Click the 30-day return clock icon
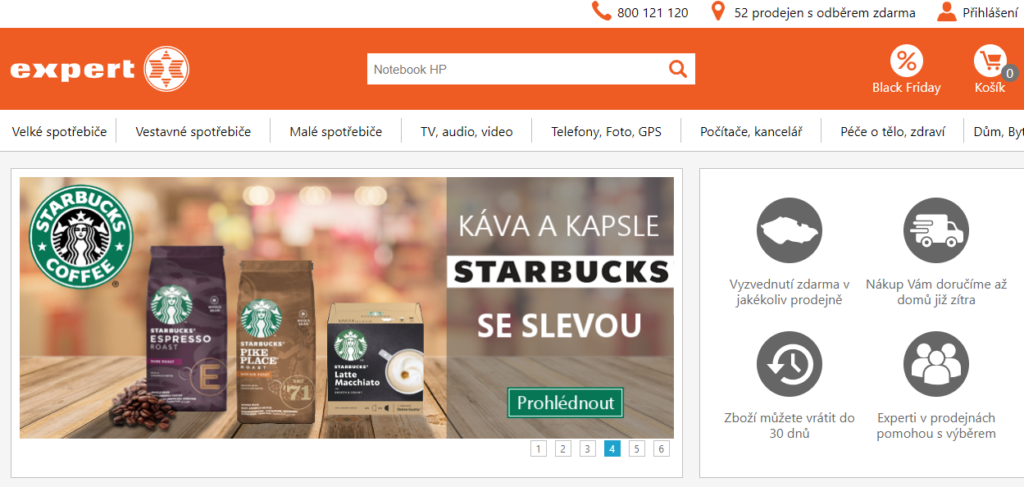1024x487 pixels. 790,364
